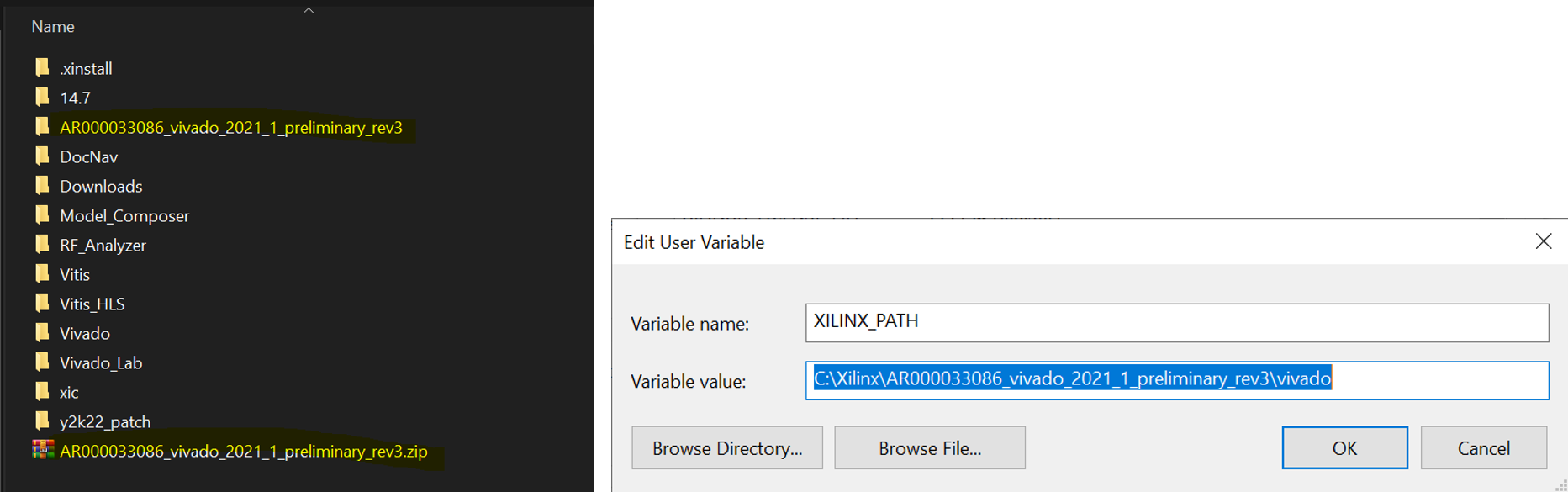Viewport: 1568px width, 492px height.
Task: Click into the Variable name field
Action: [x=1177, y=322]
